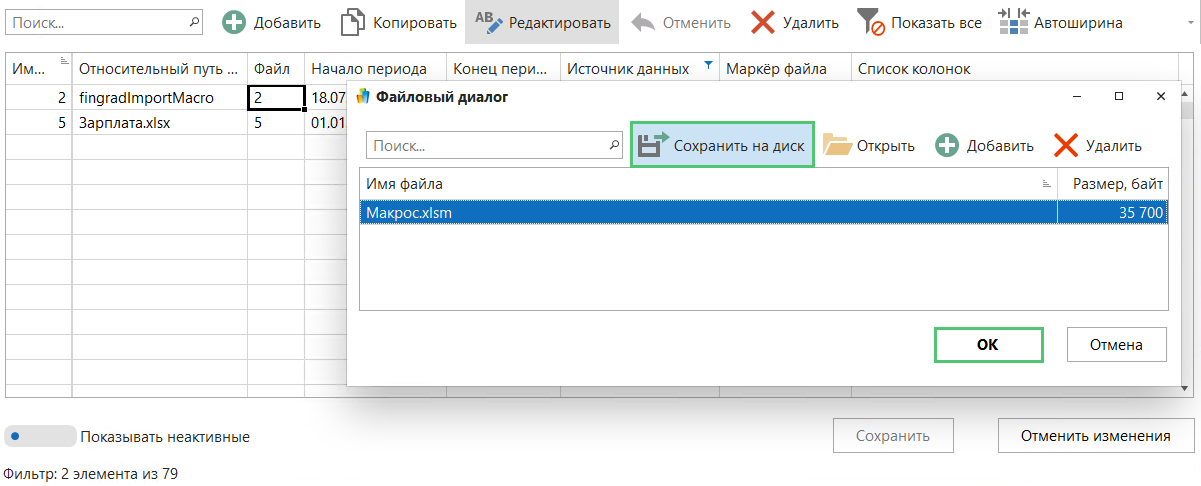Select the Макрос.xlsm file row
The width and height of the screenshot is (1201, 486).
pyautogui.click(x=700, y=212)
